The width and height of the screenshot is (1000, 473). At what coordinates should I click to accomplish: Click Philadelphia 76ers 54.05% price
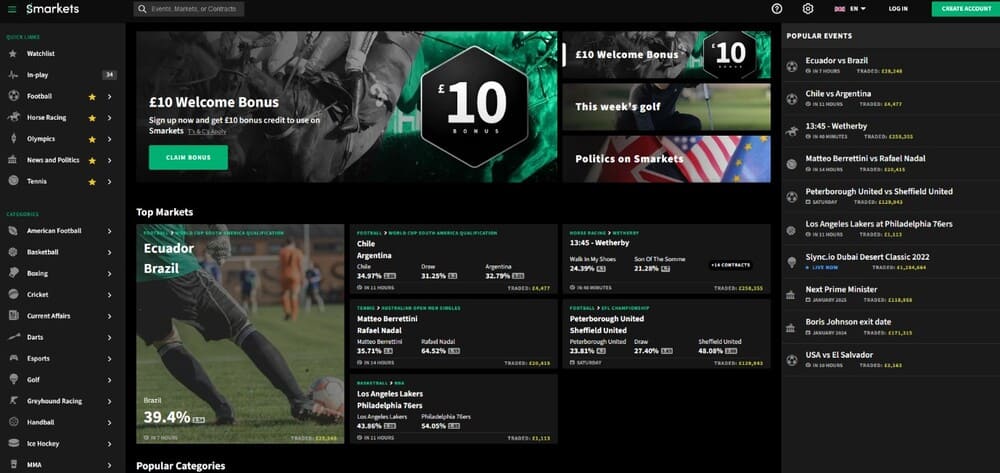[x=440, y=426]
